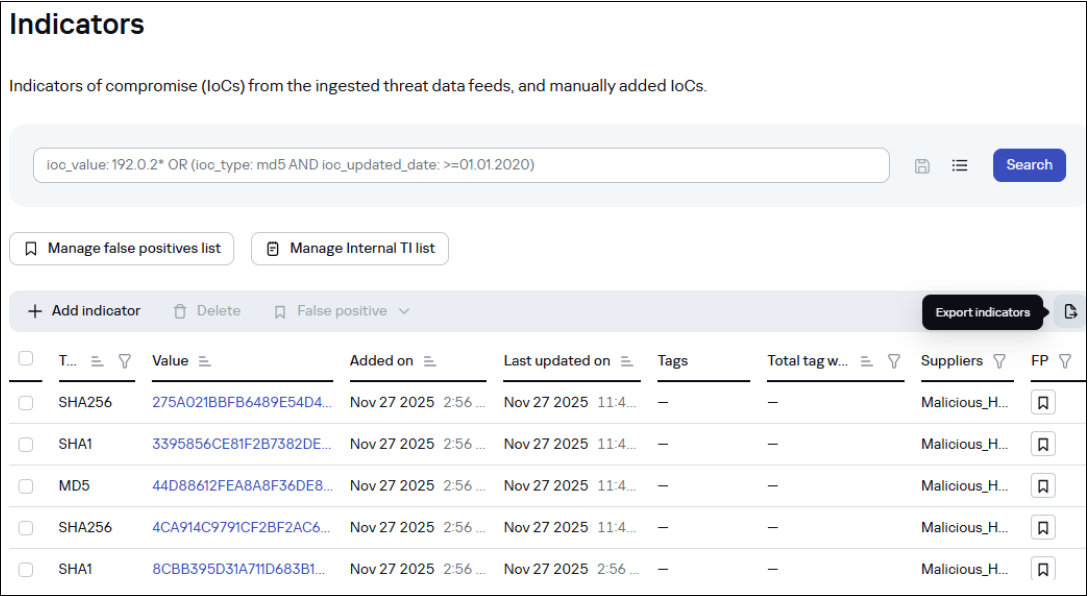This screenshot has height=596, width=1088.
Task: Open the 3395856CE81F2B7382DE indicator link
Action: pyautogui.click(x=241, y=444)
